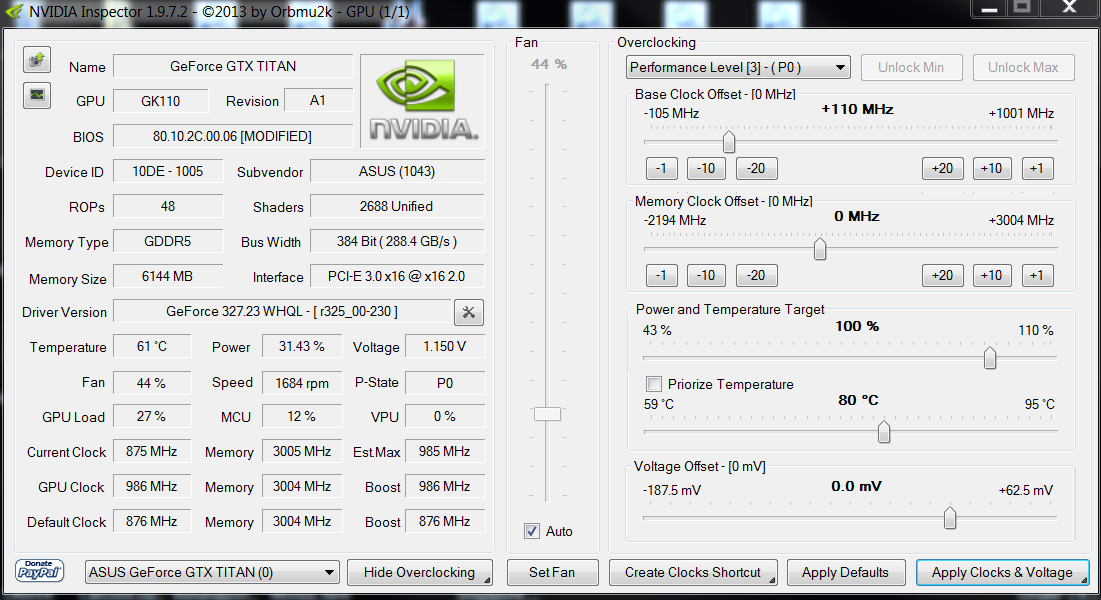Click the Power Target slider handle

click(989, 358)
